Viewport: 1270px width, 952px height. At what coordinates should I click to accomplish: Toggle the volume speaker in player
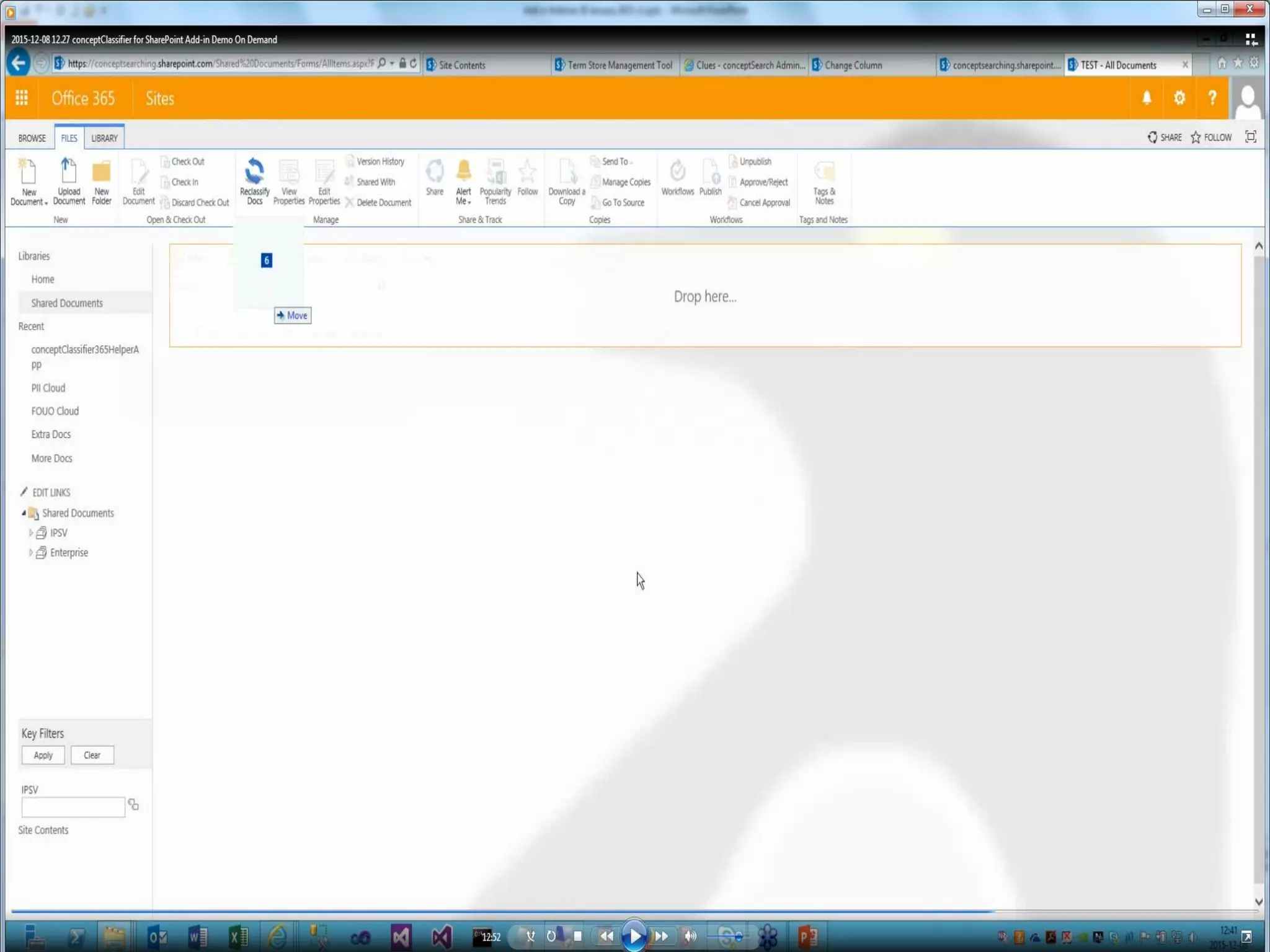point(690,936)
